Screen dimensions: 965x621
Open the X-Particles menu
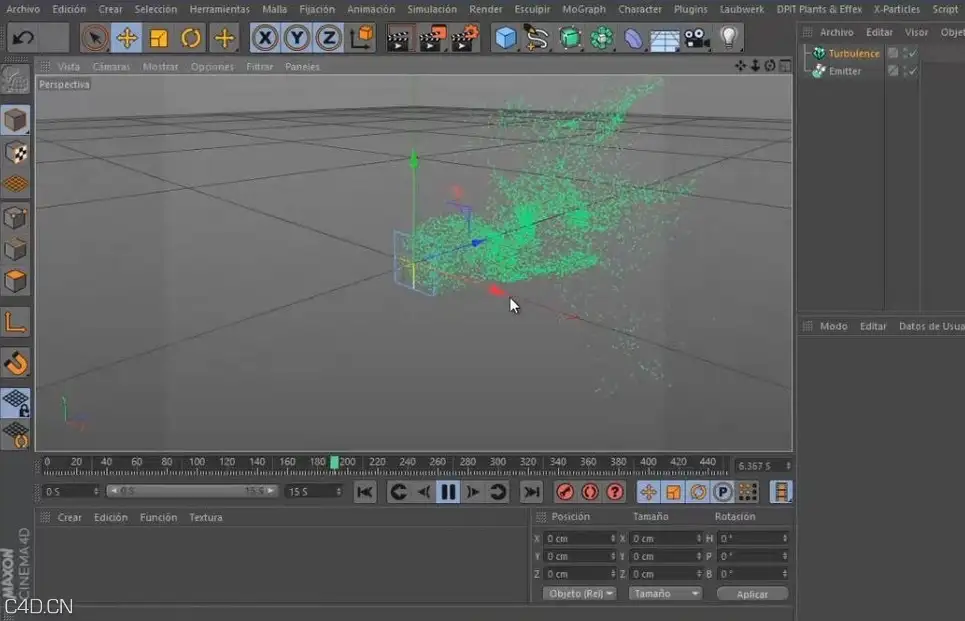click(x=897, y=9)
